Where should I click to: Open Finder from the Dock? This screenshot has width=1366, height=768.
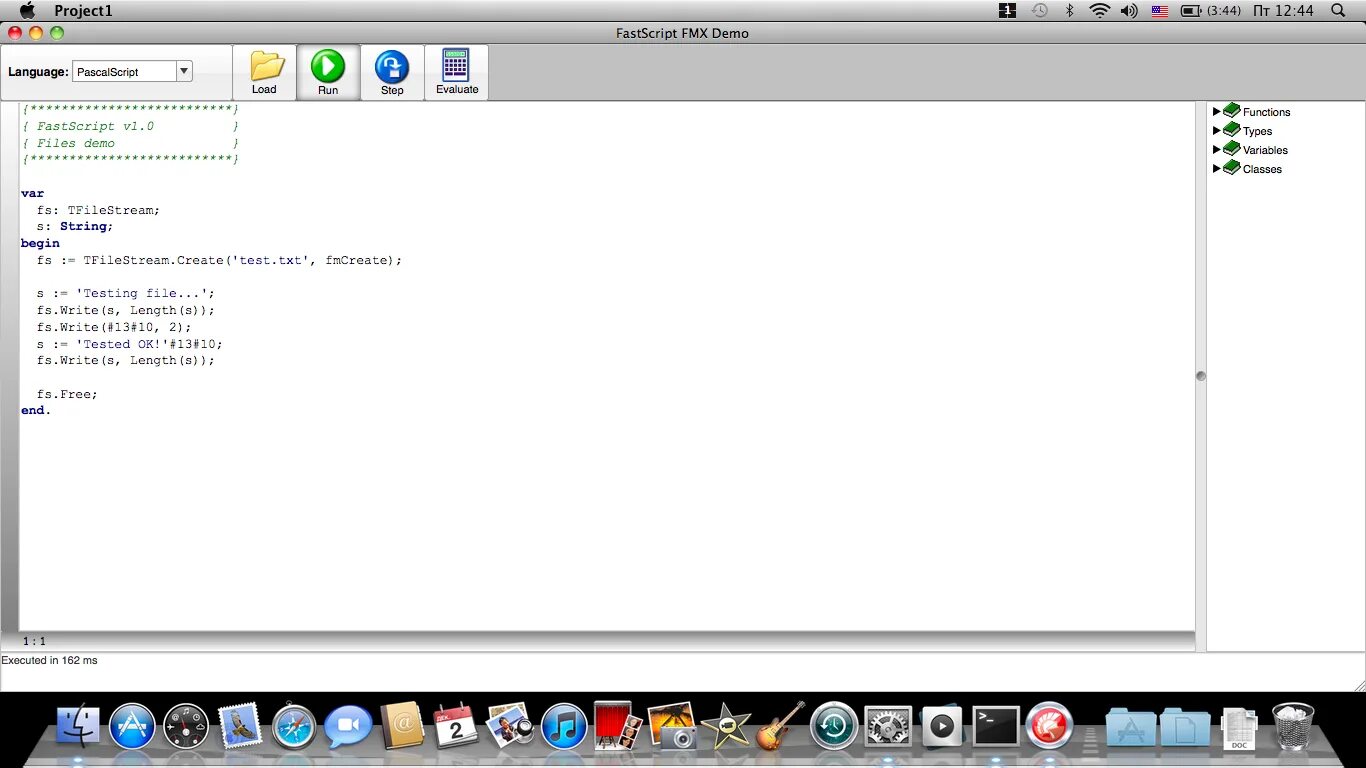point(79,725)
